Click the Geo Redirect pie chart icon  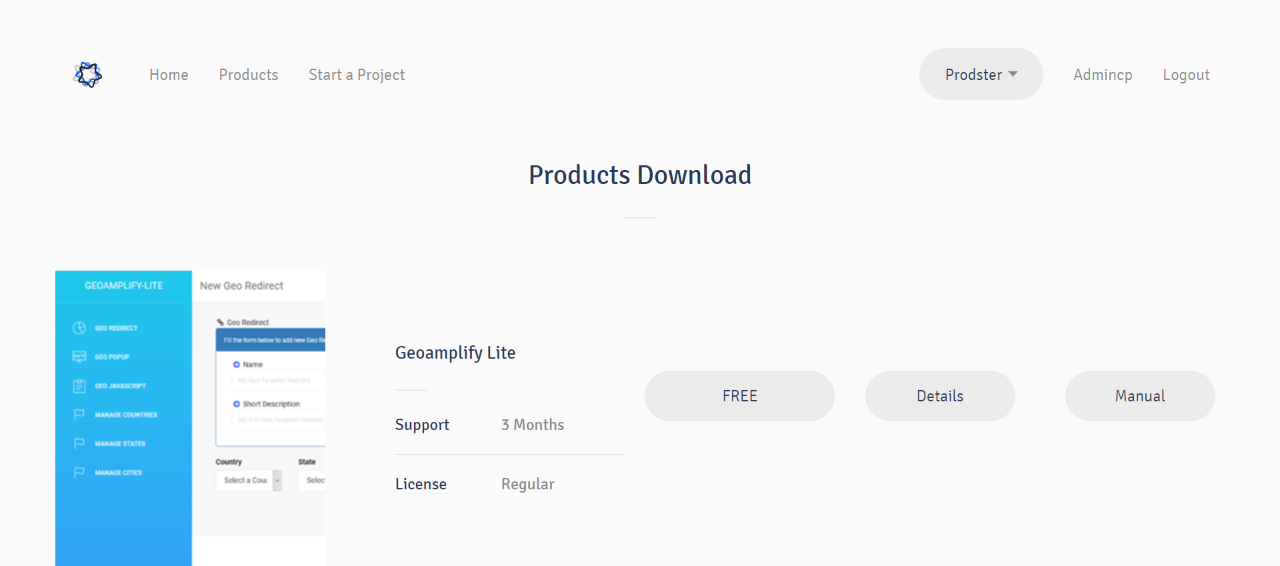tap(79, 328)
